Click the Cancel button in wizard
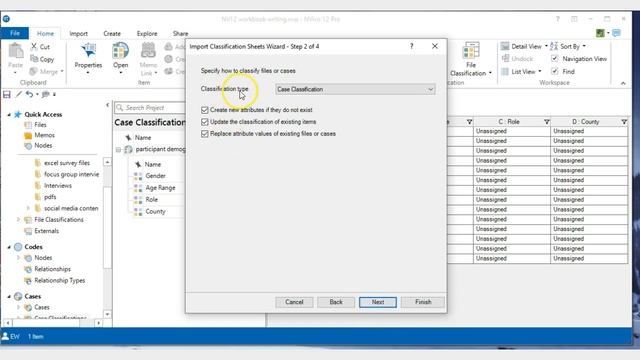 (x=294, y=302)
